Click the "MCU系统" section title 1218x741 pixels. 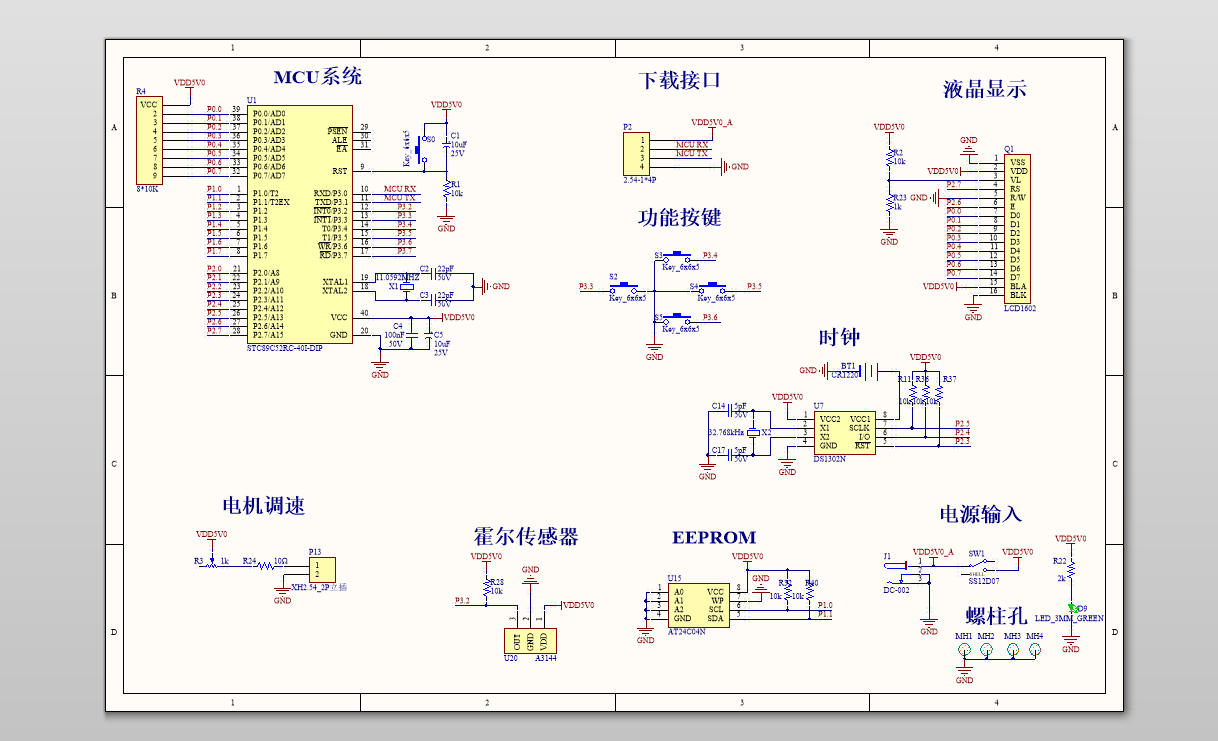click(318, 77)
